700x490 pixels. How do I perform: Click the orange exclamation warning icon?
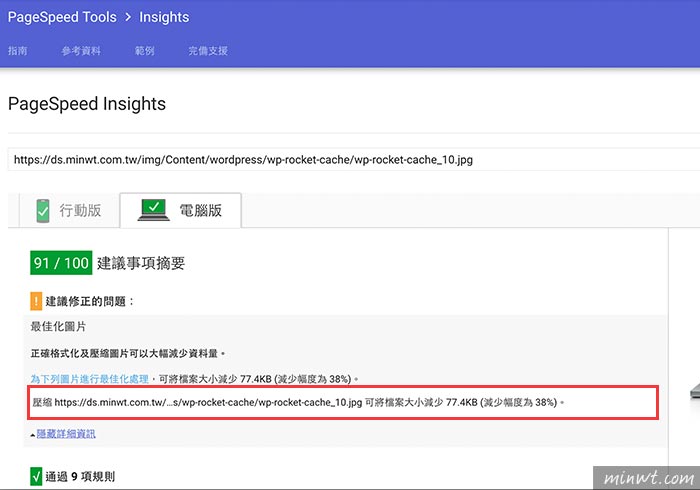point(36,301)
